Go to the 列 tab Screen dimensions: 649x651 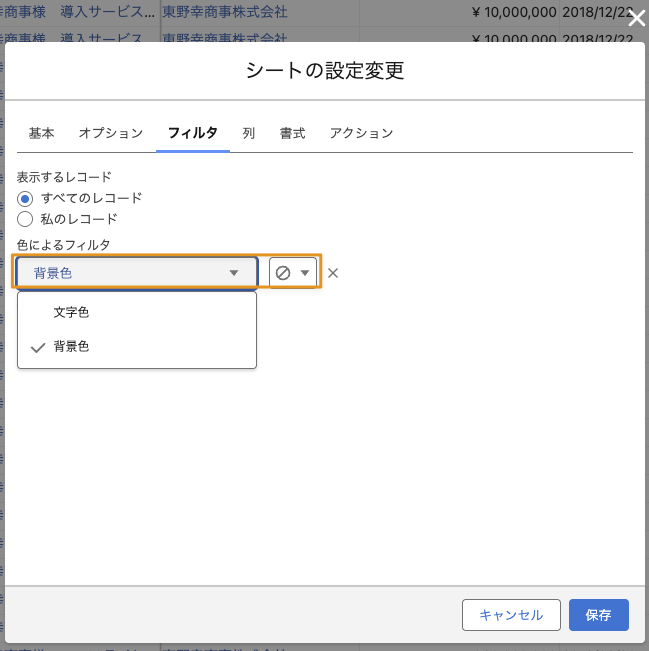pos(249,133)
